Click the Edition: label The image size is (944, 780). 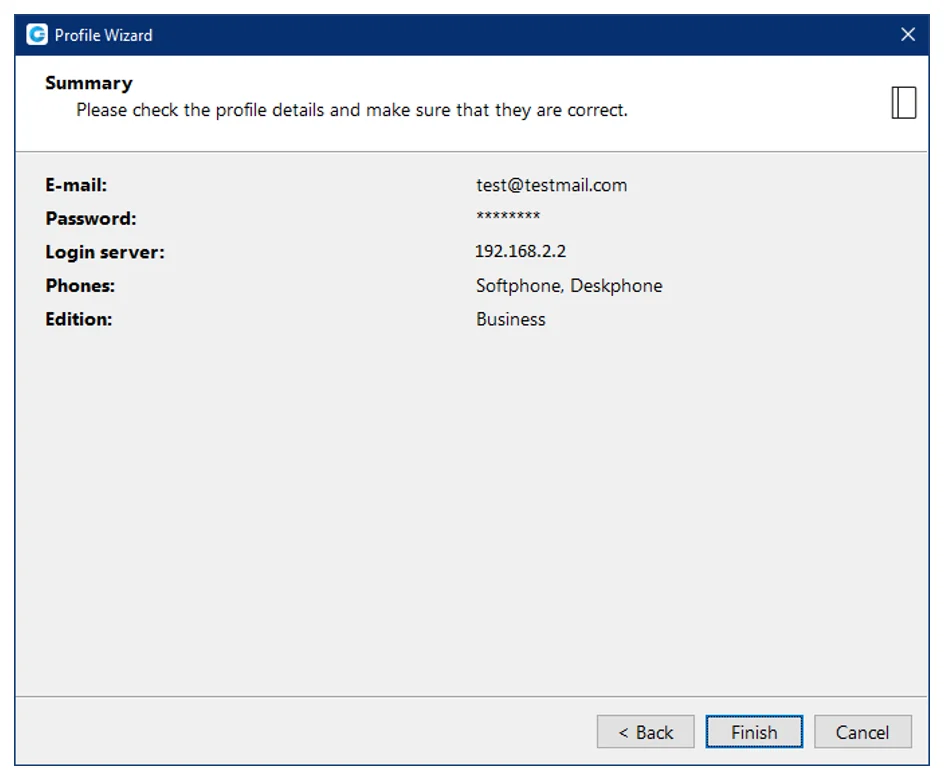click(79, 319)
